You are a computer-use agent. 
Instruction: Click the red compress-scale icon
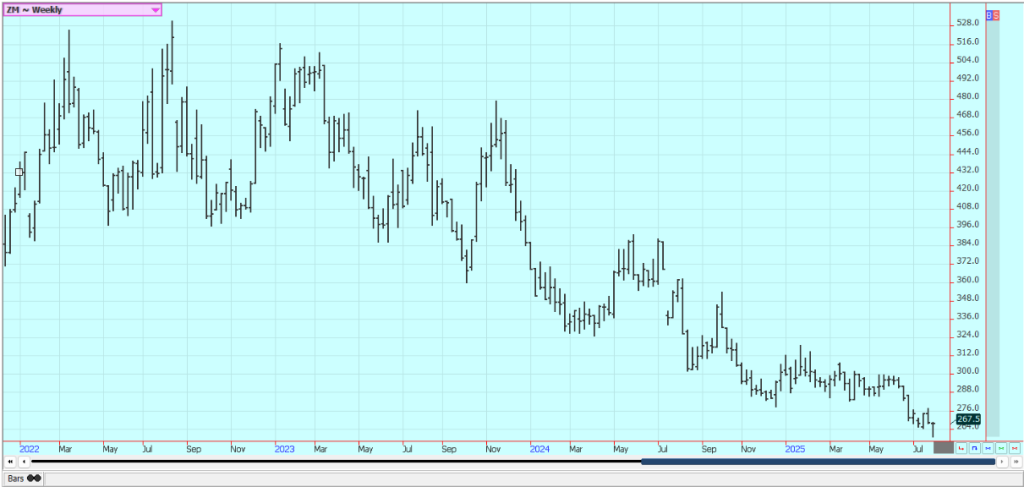coord(1015,448)
